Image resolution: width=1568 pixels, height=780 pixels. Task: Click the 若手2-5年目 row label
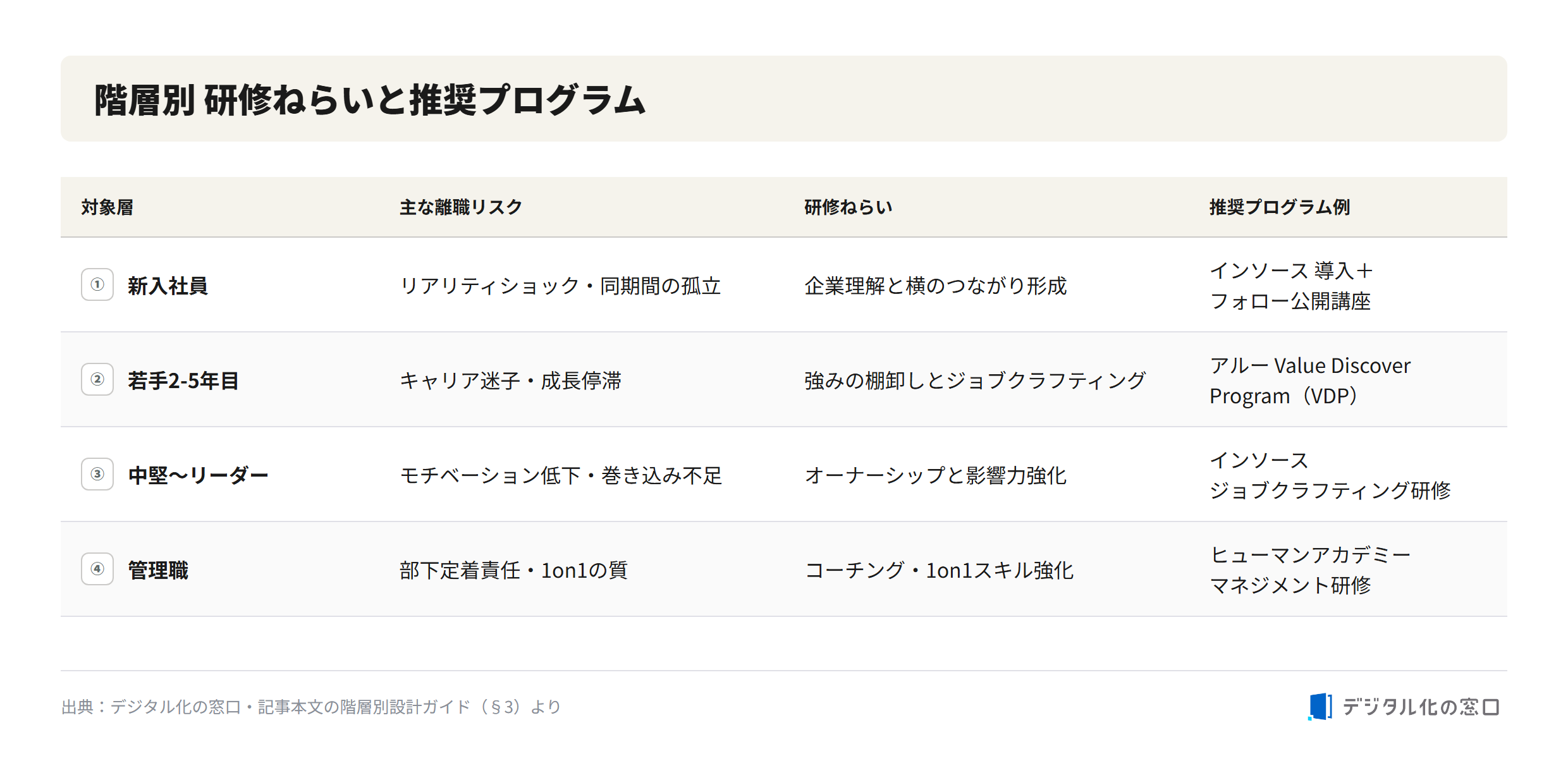tap(183, 381)
